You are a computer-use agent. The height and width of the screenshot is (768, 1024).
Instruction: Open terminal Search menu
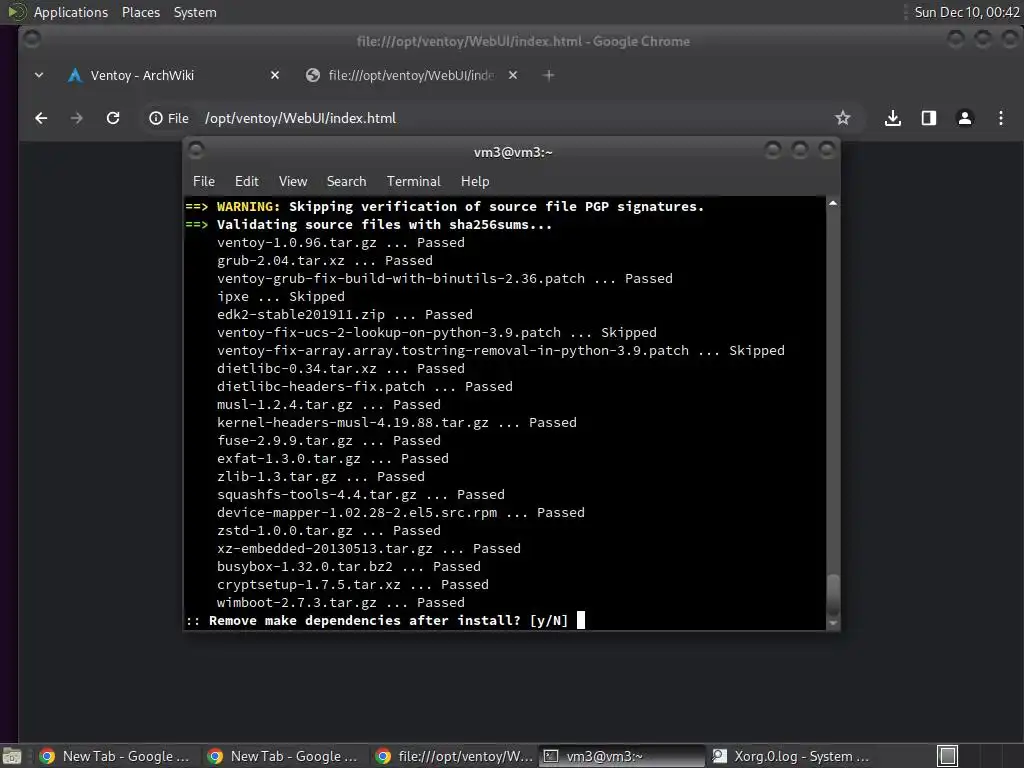pyautogui.click(x=346, y=182)
